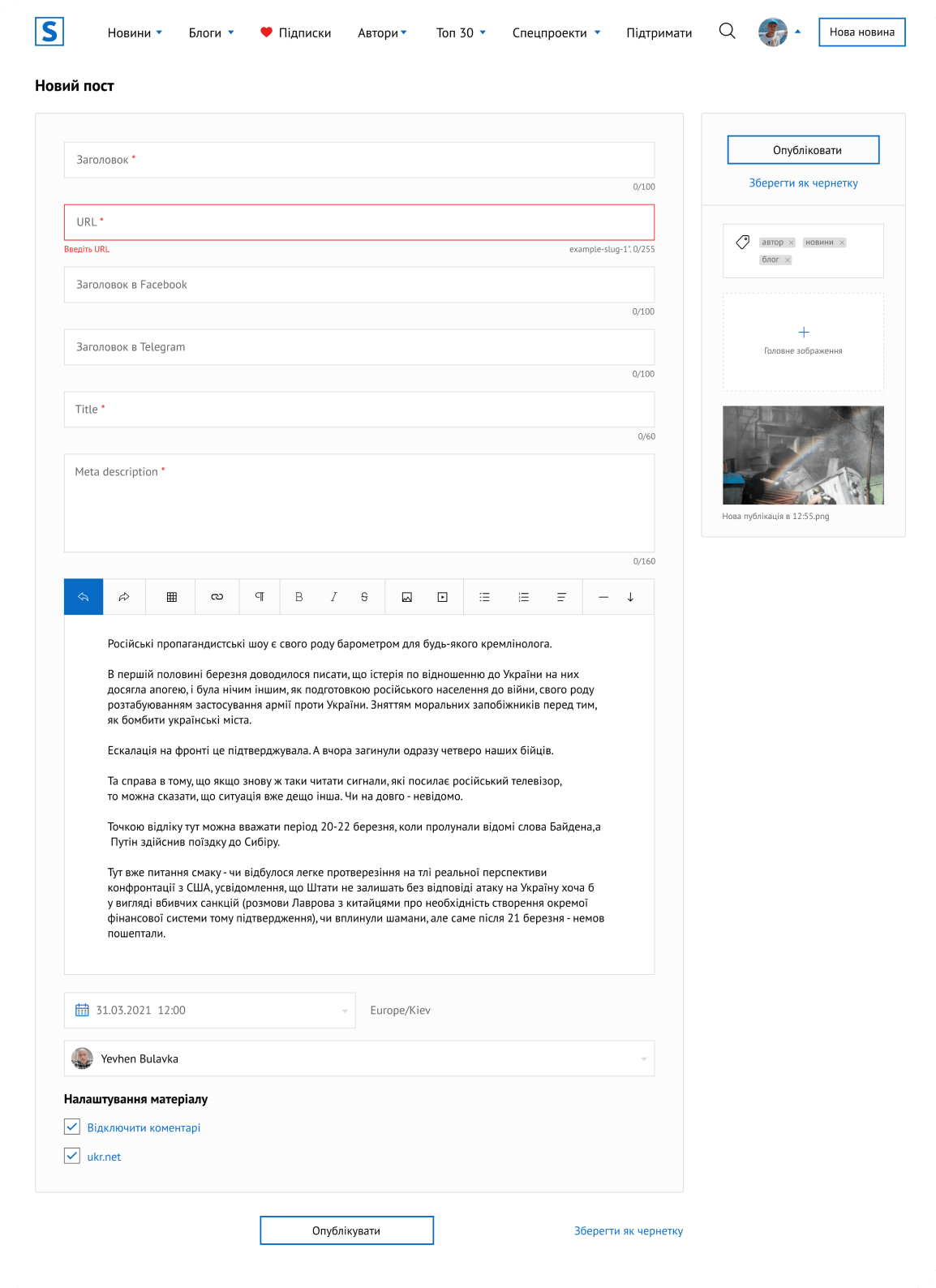The image size is (936, 1288).
Task: Open Підтримати in navigation
Action: point(659,32)
